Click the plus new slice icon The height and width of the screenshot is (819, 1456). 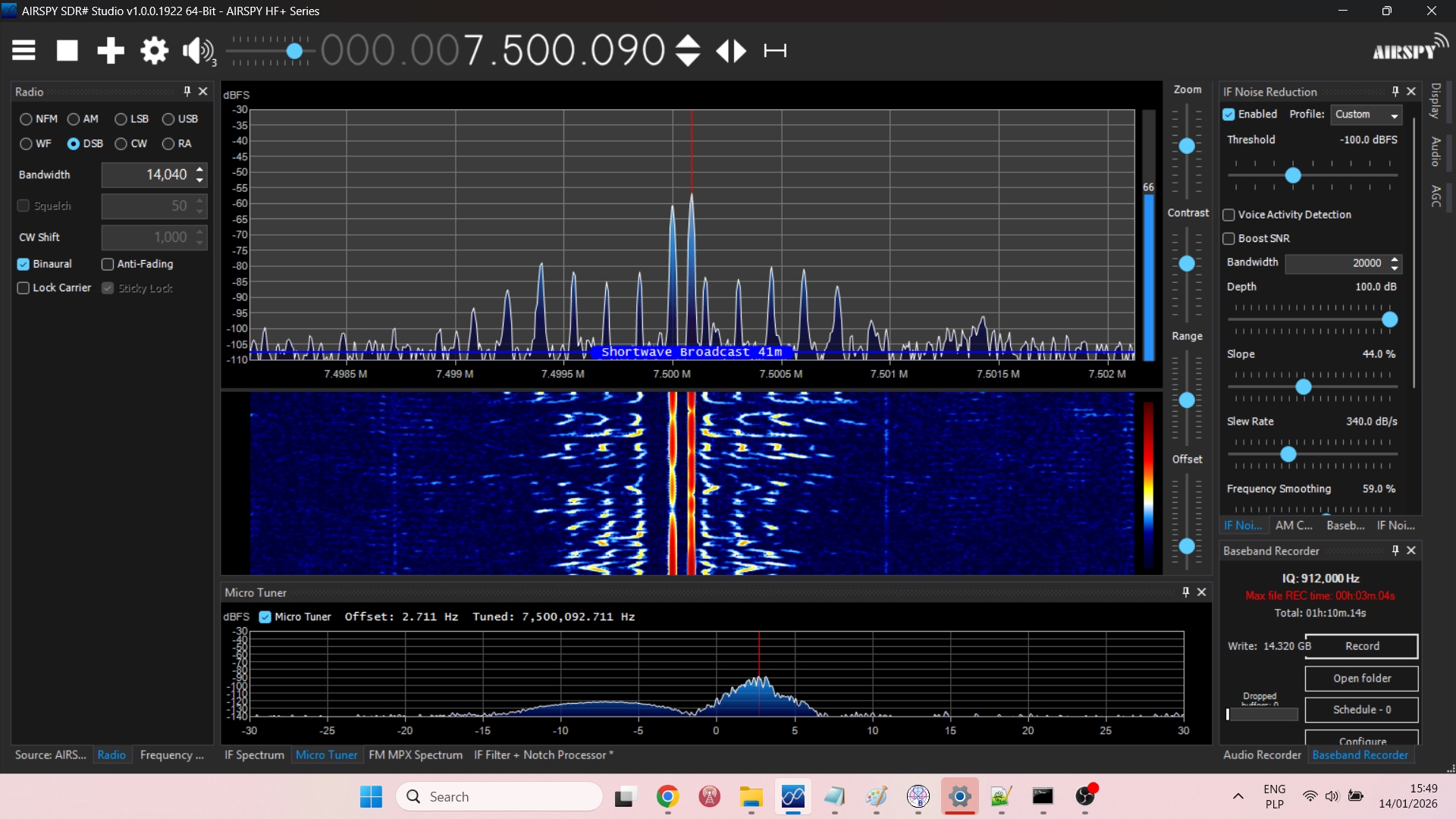click(x=111, y=51)
